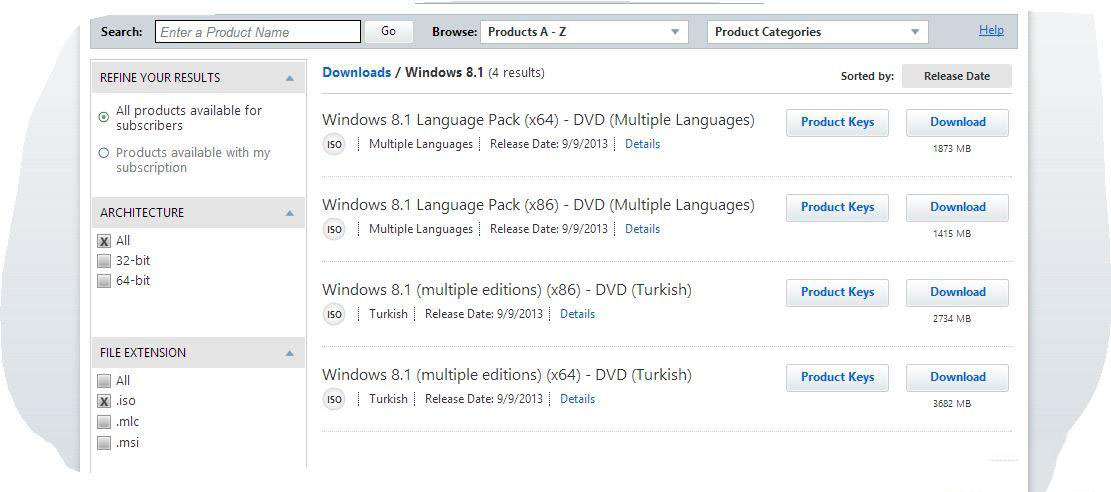
Task: Collapse the Refine Your Results section
Action: (289, 78)
